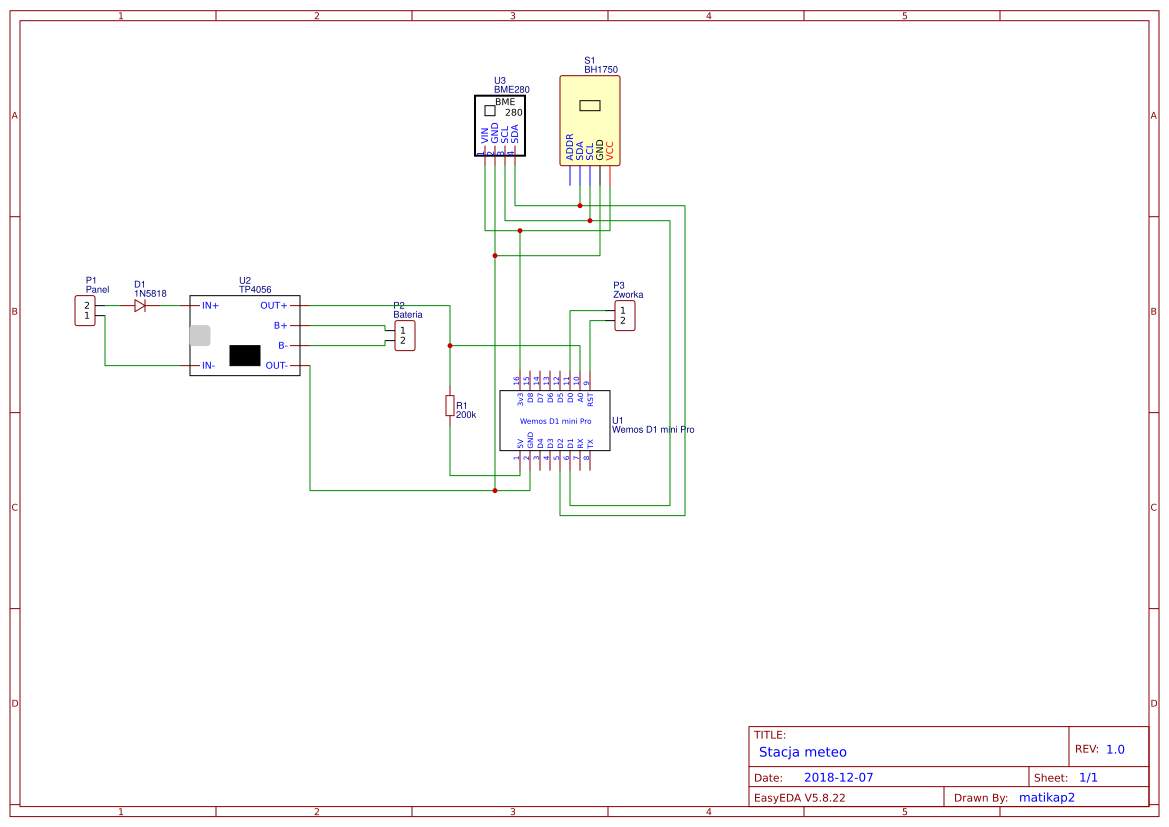1169x827 pixels.
Task: Select the 1N5818 diode symbol D1
Action: [141, 305]
